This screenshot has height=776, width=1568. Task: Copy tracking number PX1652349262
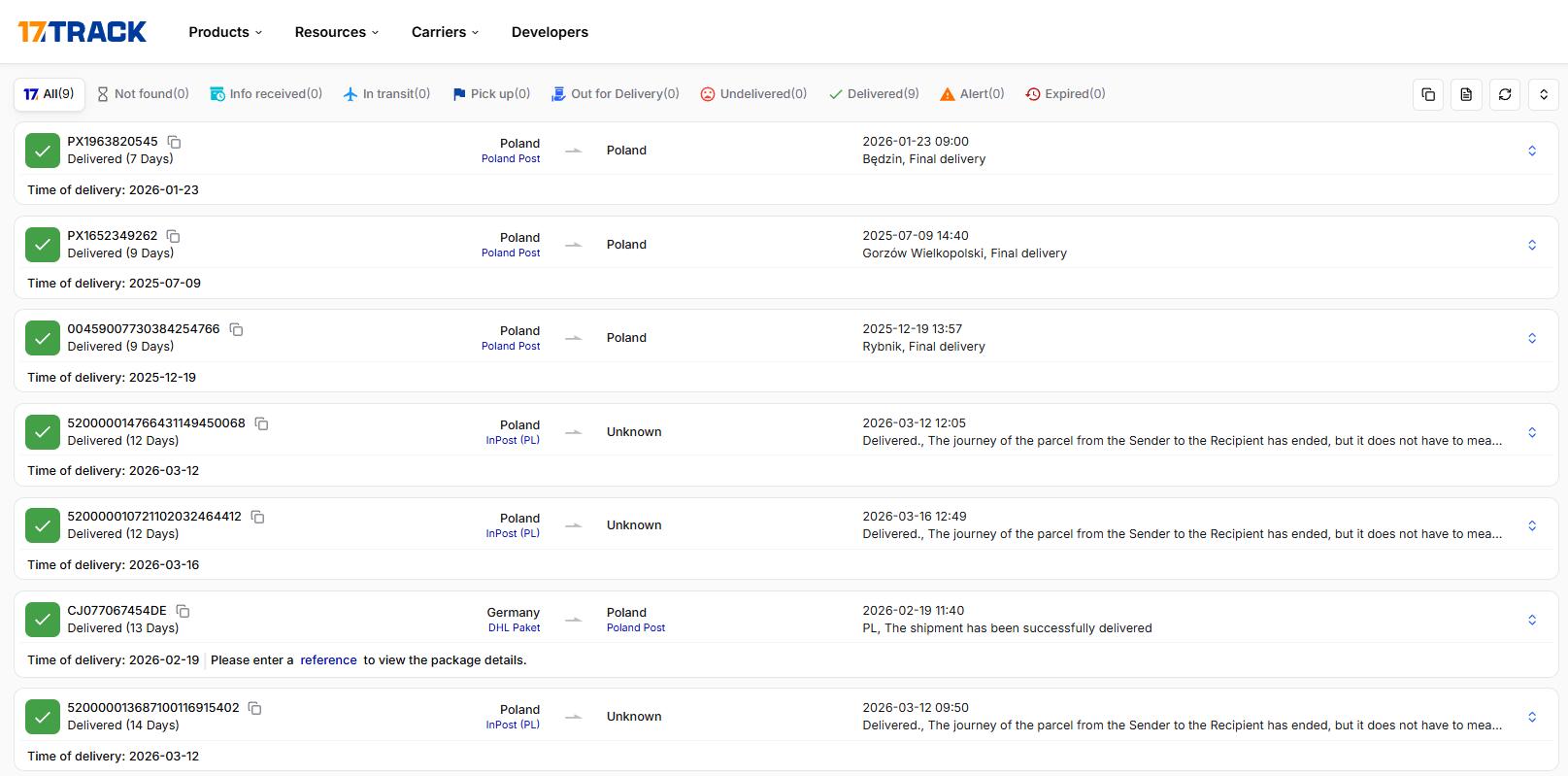(174, 236)
